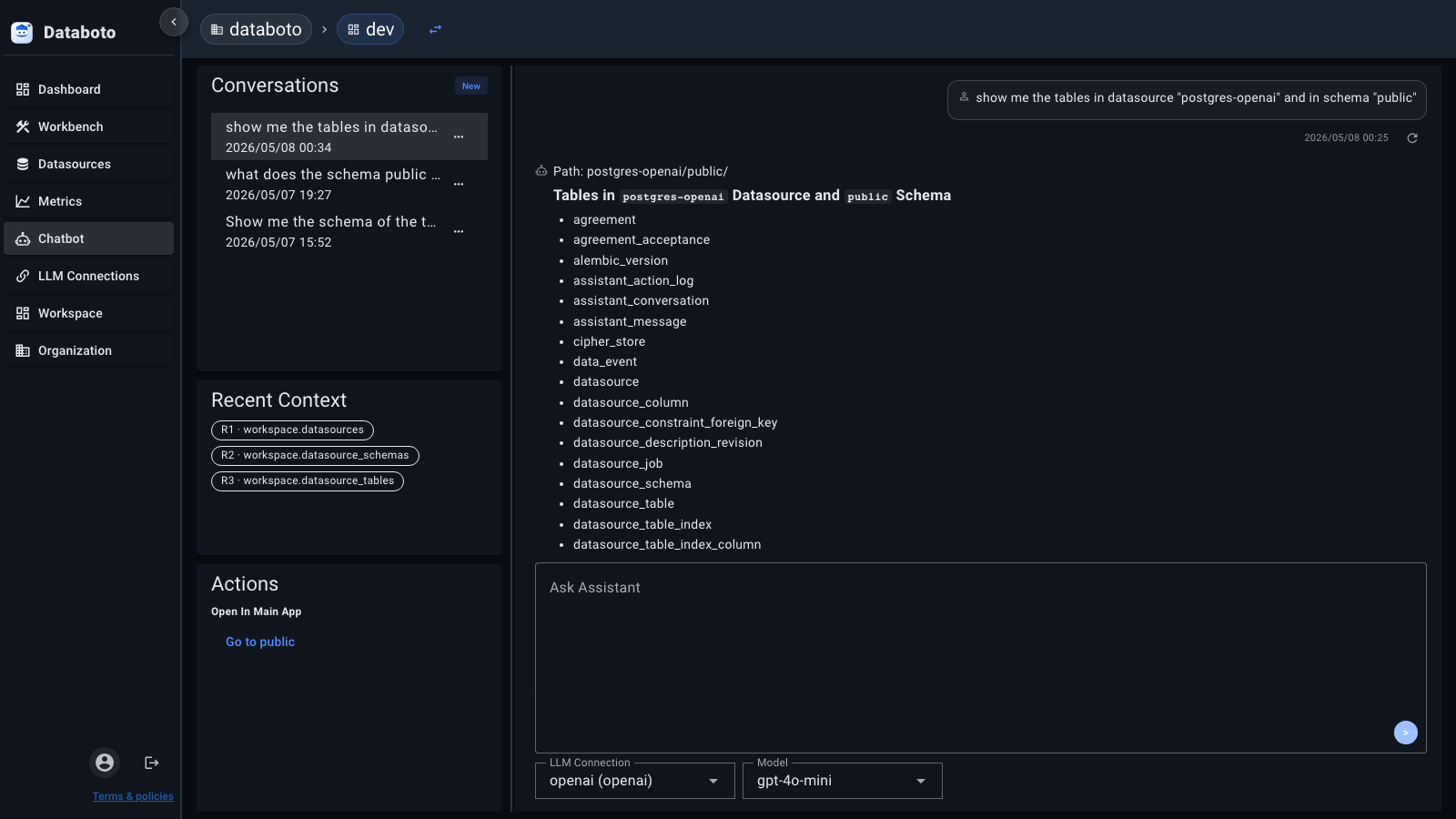This screenshot has width=1456, height=819.
Task: Click the Dashboard grid icon
Action: pos(23,89)
